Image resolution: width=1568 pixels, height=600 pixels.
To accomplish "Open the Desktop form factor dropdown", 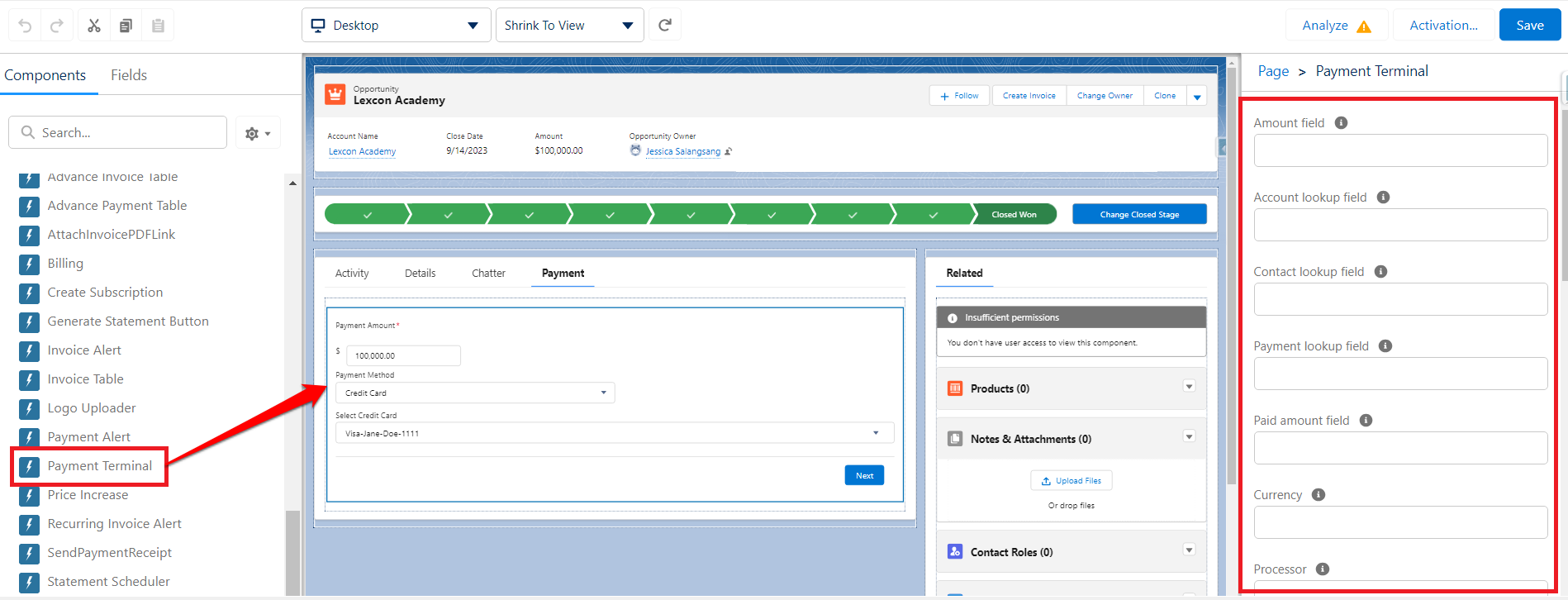I will 396,26.
